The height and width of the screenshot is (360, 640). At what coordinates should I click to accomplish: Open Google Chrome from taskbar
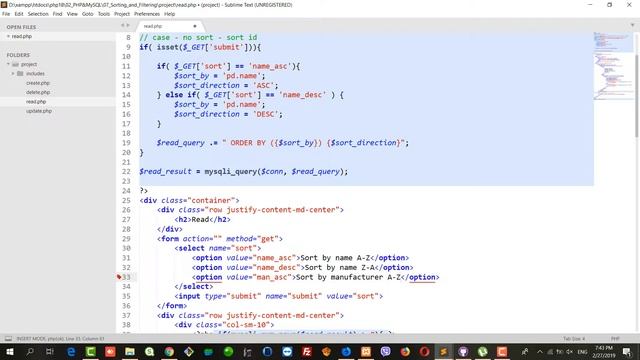169,352
